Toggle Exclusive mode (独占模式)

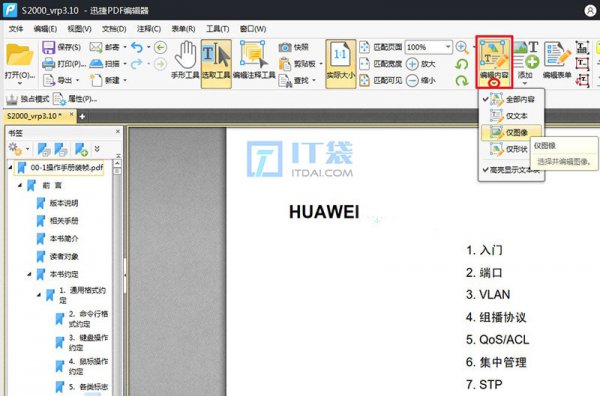pyautogui.click(x=28, y=99)
